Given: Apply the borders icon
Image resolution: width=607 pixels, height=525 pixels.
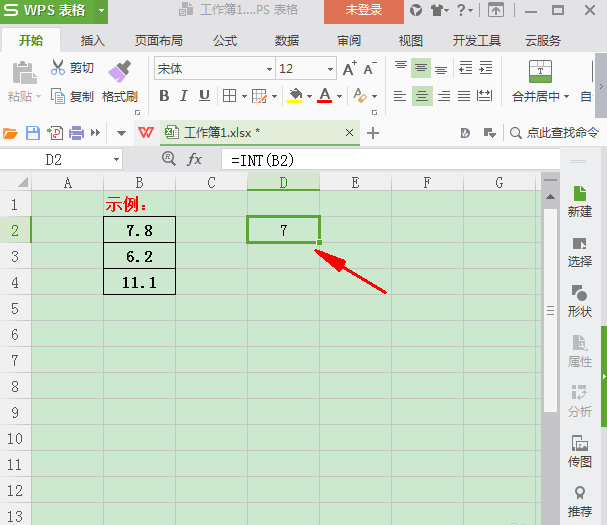Looking at the screenshot, I should (229, 96).
